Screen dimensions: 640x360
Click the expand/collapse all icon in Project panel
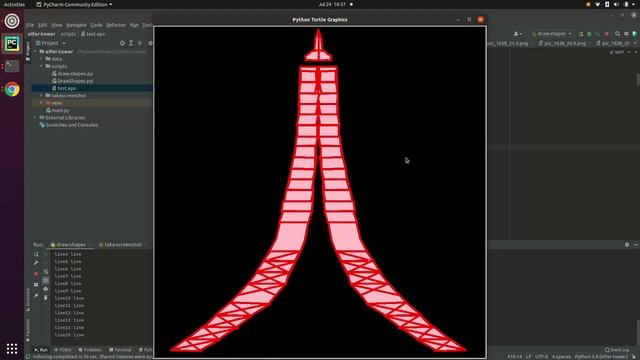131,43
